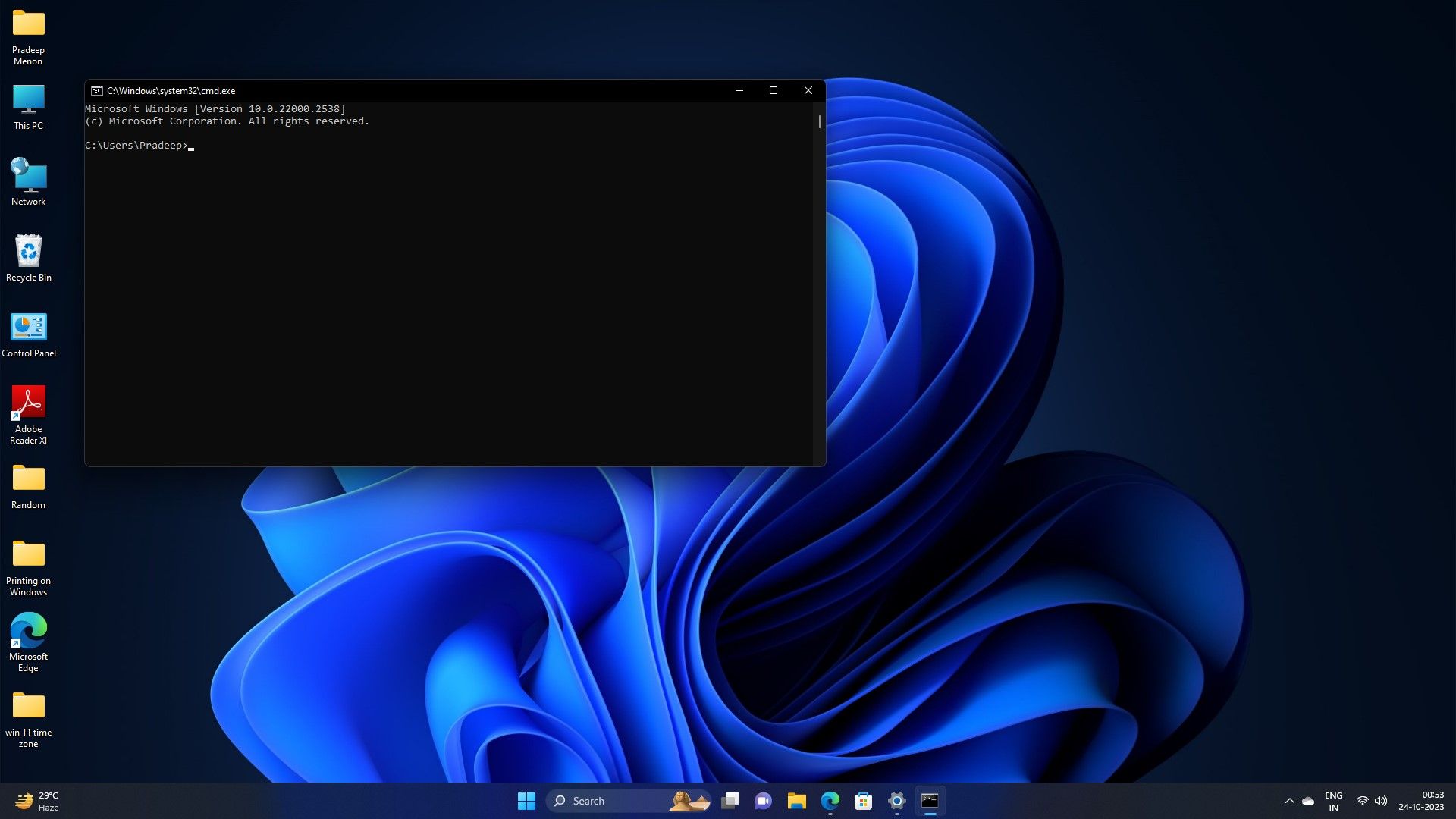Open File Explorer from the taskbar
The height and width of the screenshot is (819, 1456).
point(796,801)
